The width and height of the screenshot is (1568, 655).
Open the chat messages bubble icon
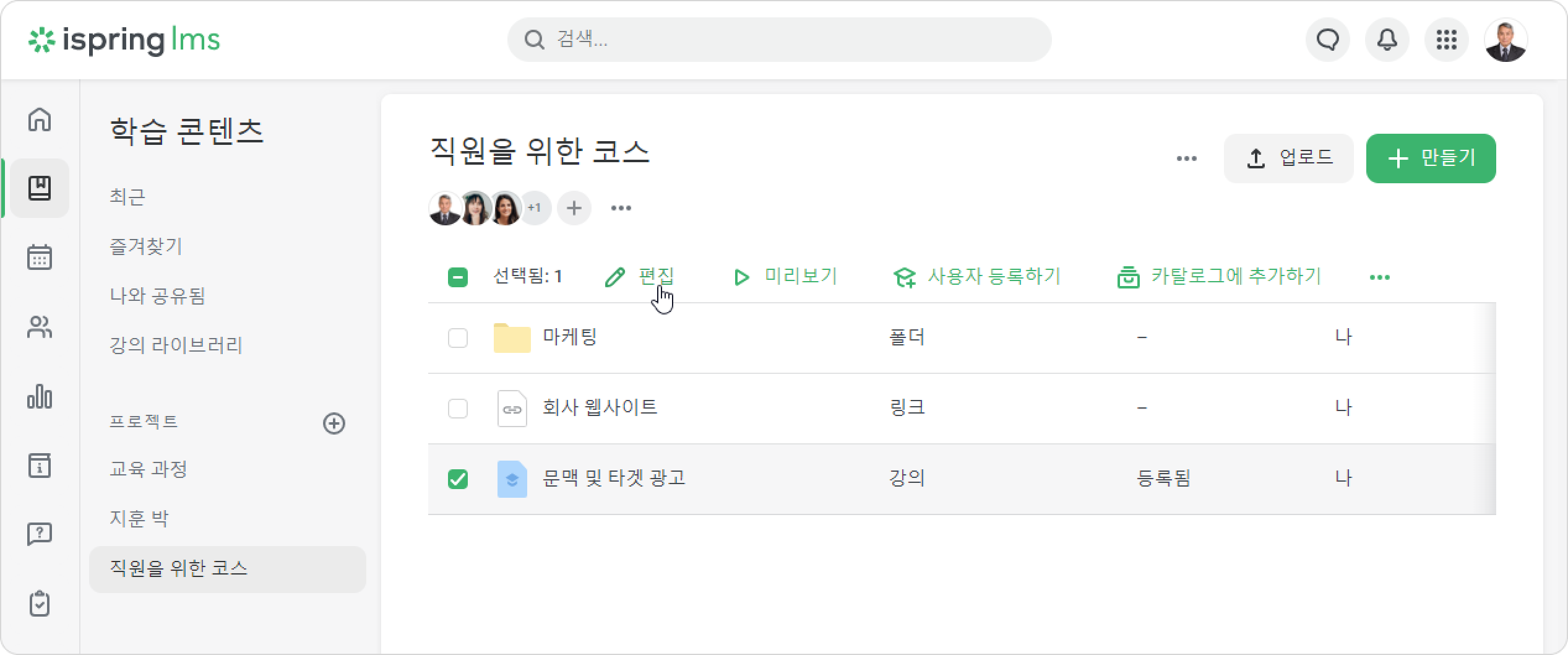[1327, 40]
